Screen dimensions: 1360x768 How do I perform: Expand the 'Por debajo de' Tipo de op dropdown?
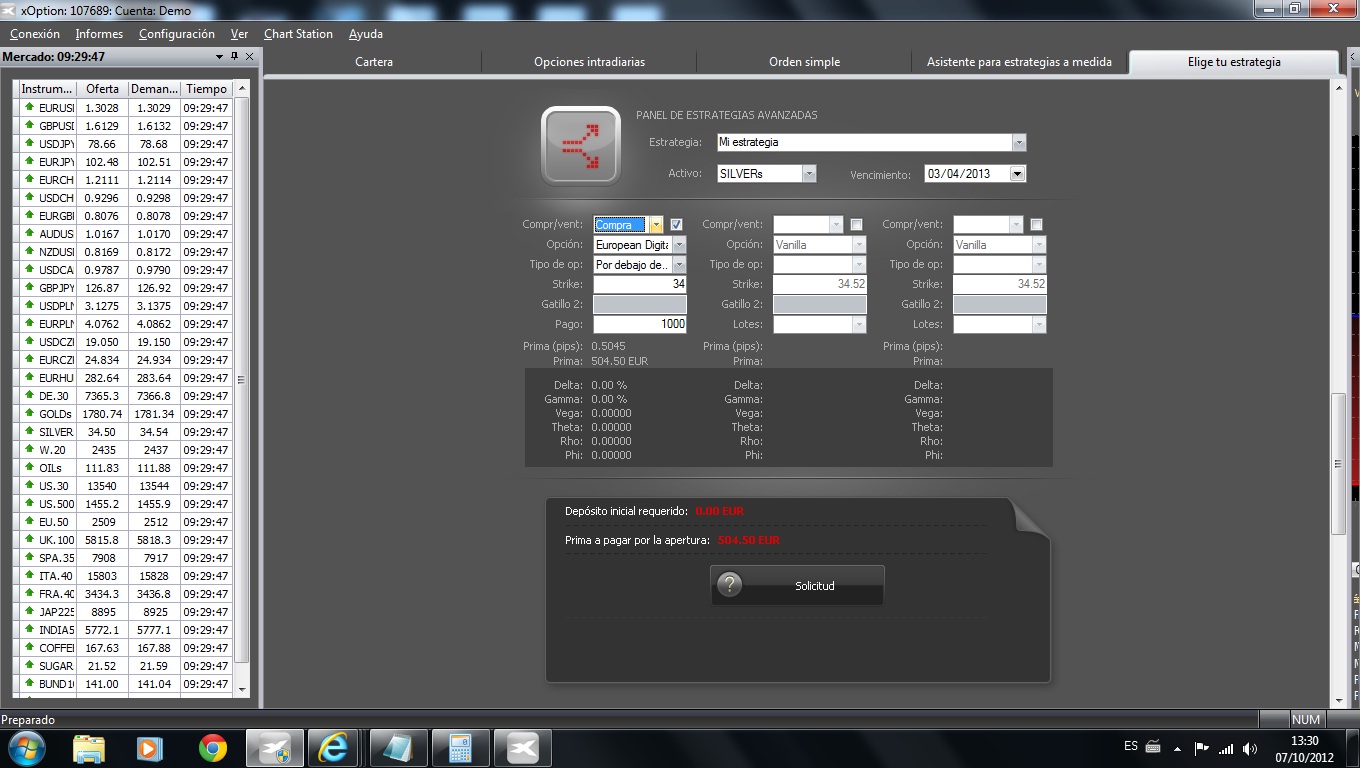(x=679, y=264)
